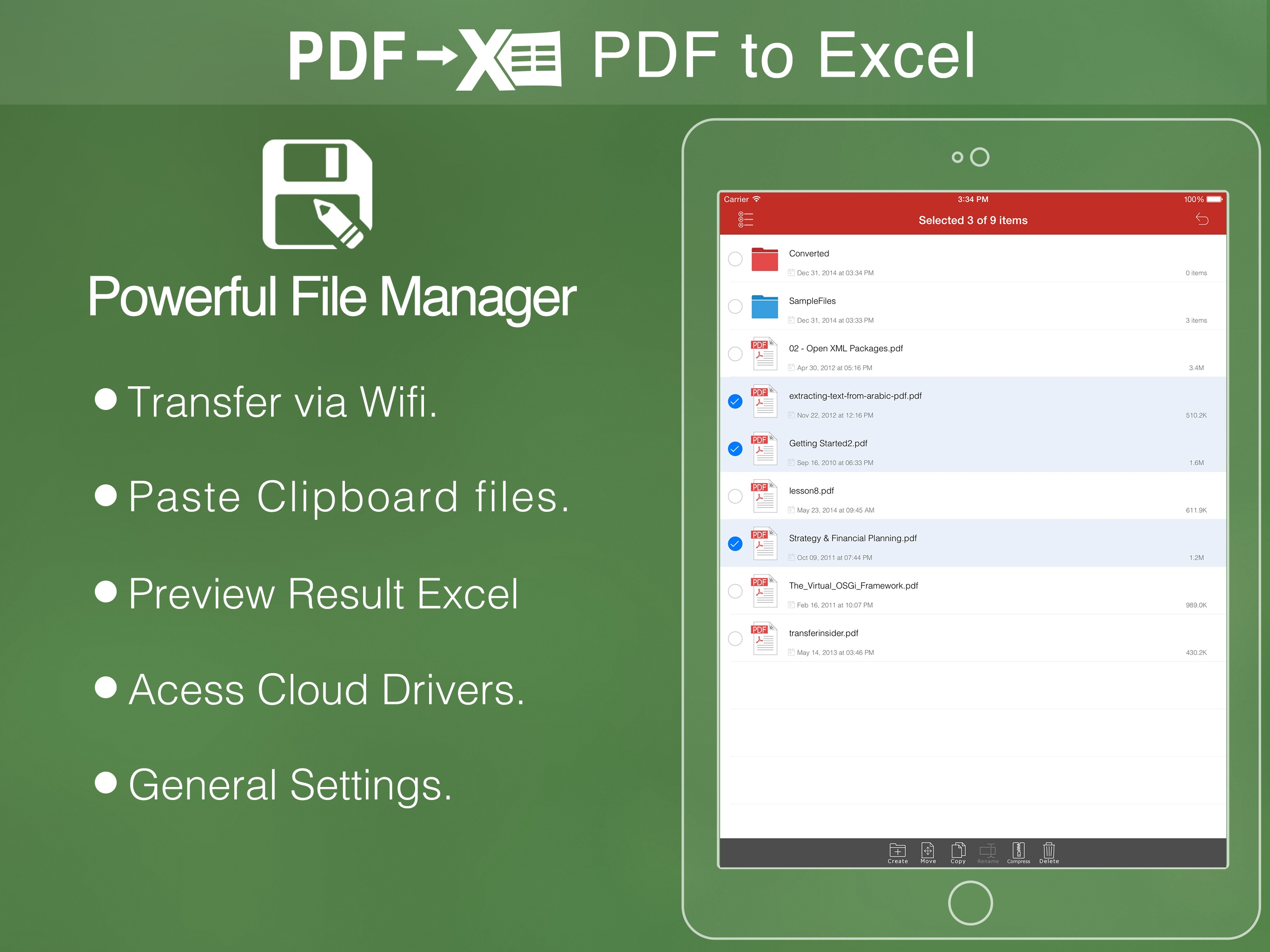Select the SampleFiles folder checkbox

pos(735,307)
